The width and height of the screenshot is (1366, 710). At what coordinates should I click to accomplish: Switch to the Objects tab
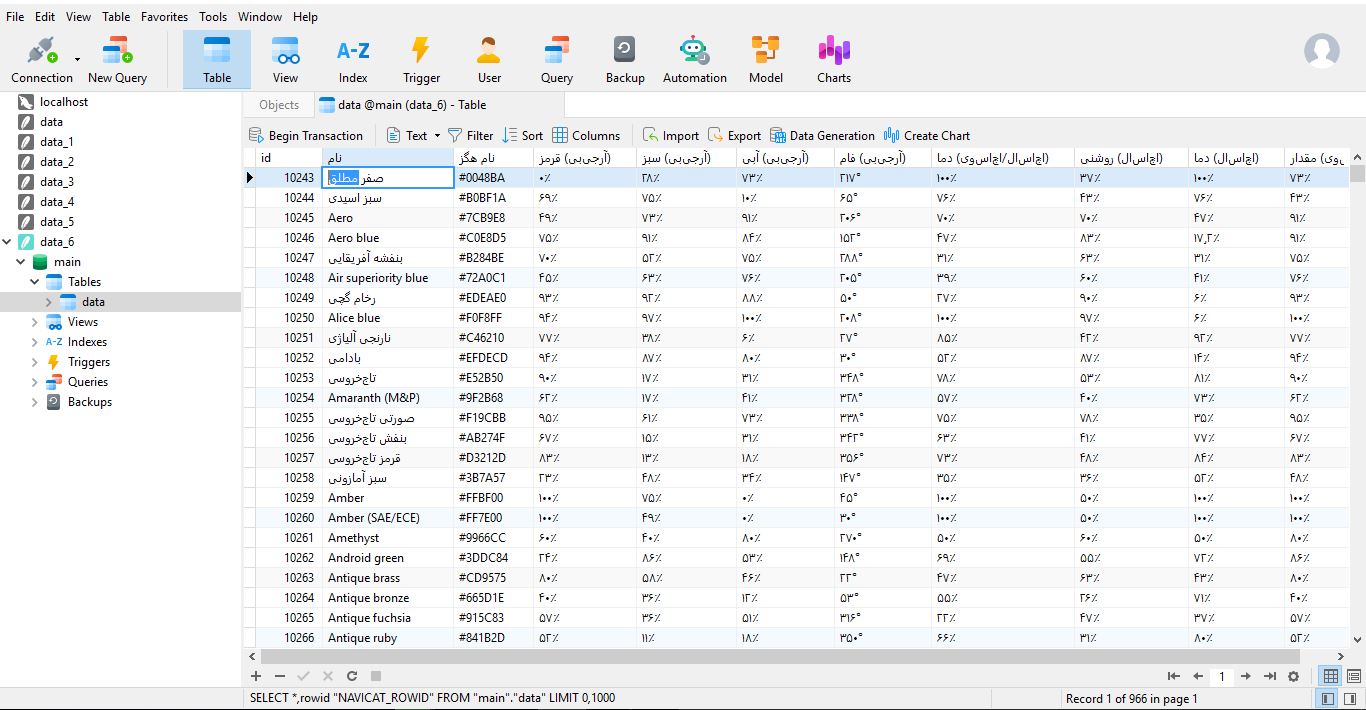coord(279,104)
